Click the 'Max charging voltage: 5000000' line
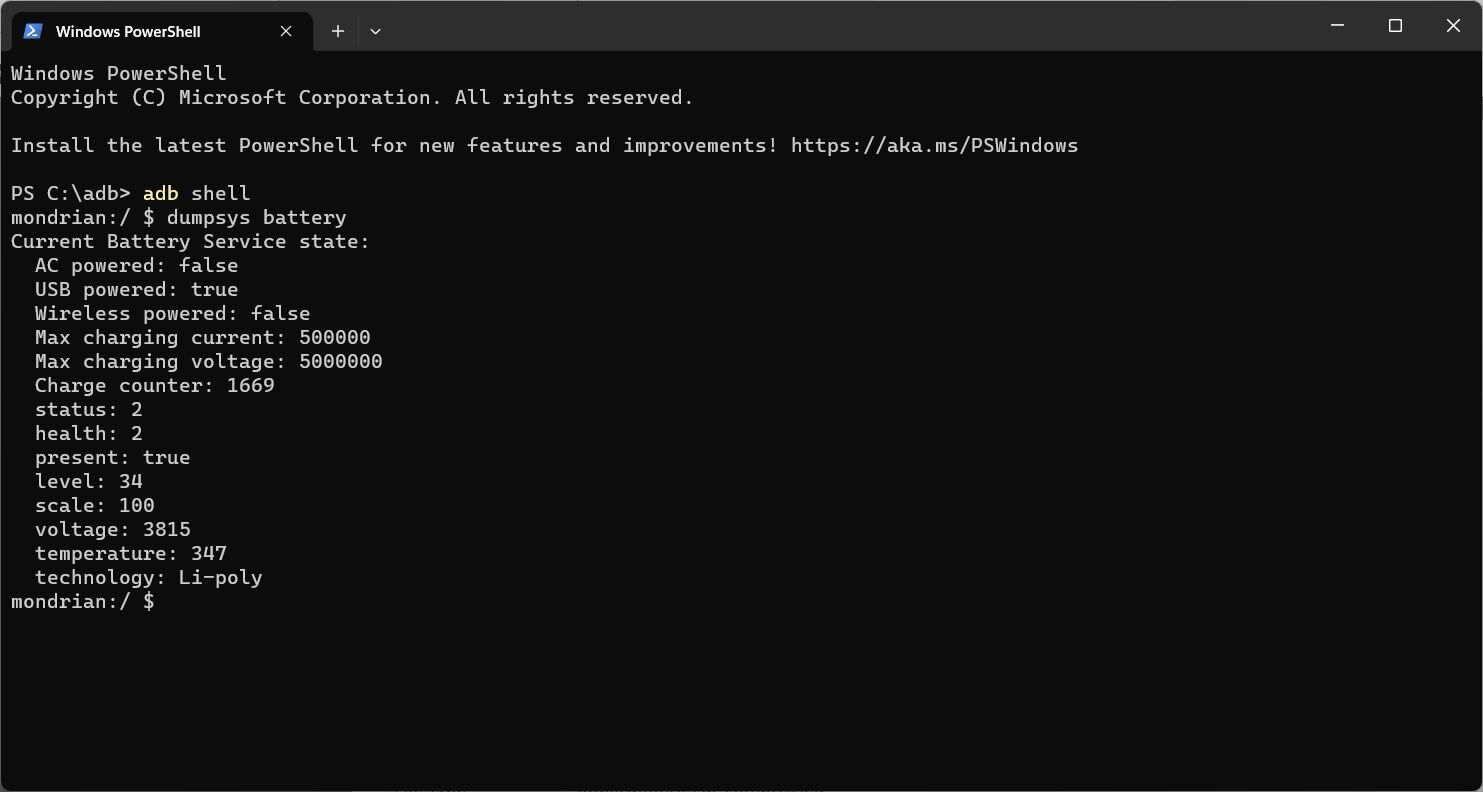The height and width of the screenshot is (792, 1483). (208, 361)
